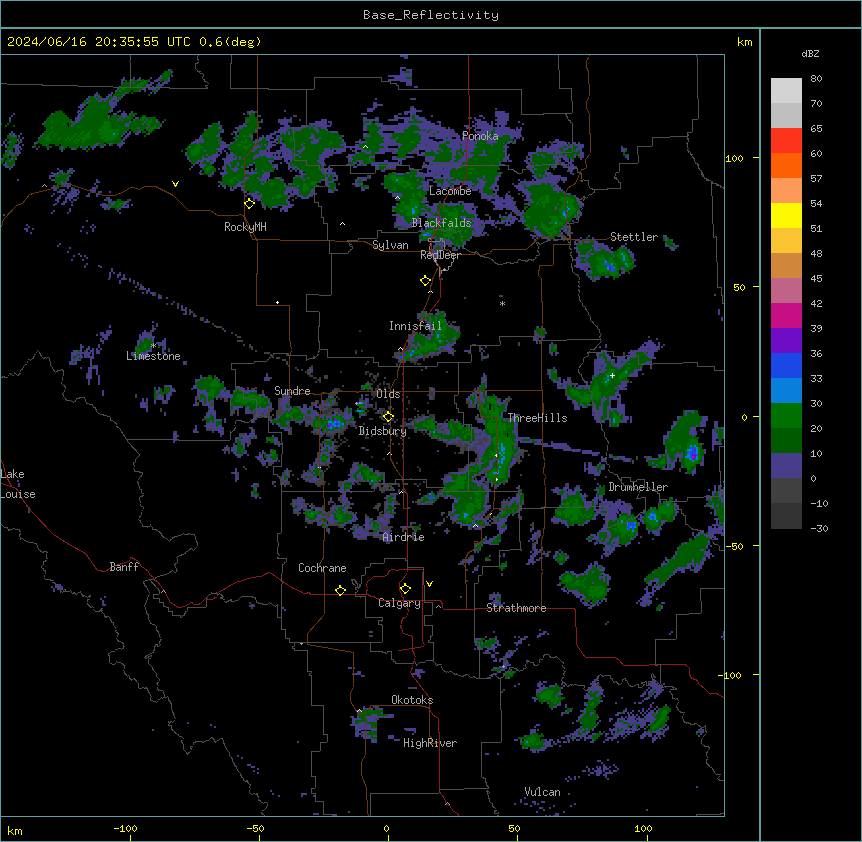Click the Base_Reflectivity title text
Viewport: 862px width, 842px height.
(x=431, y=15)
